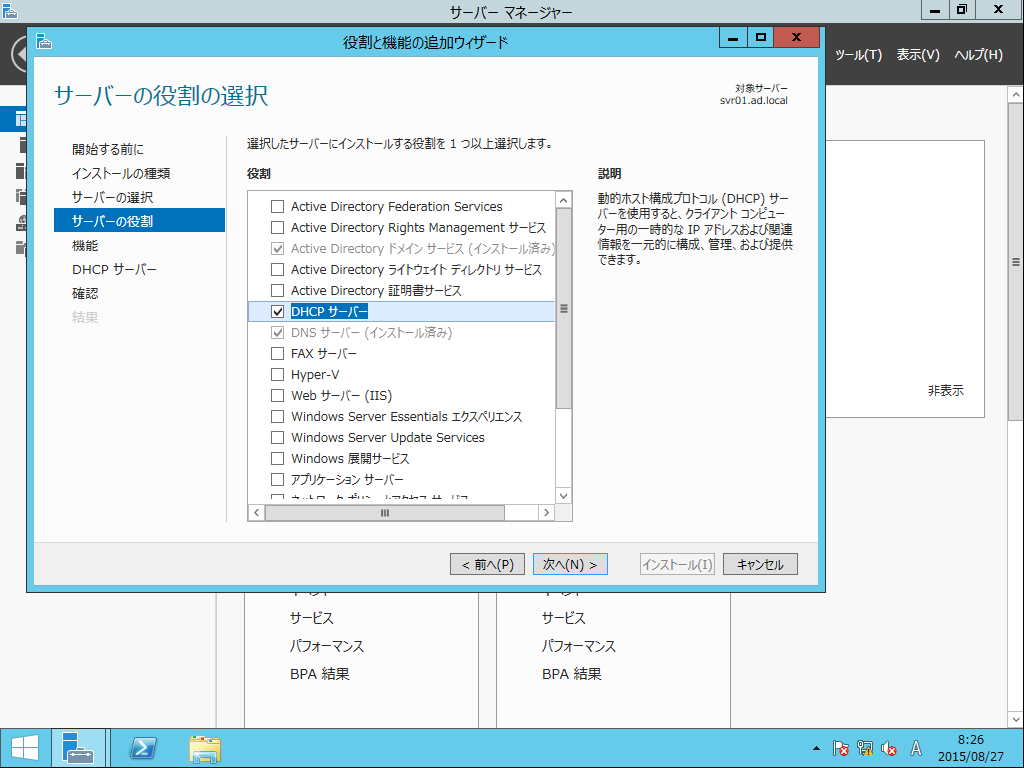Viewport: 1024px width, 768px height.
Task: Check Active Directory 証明書サービス role
Action: [x=277, y=290]
